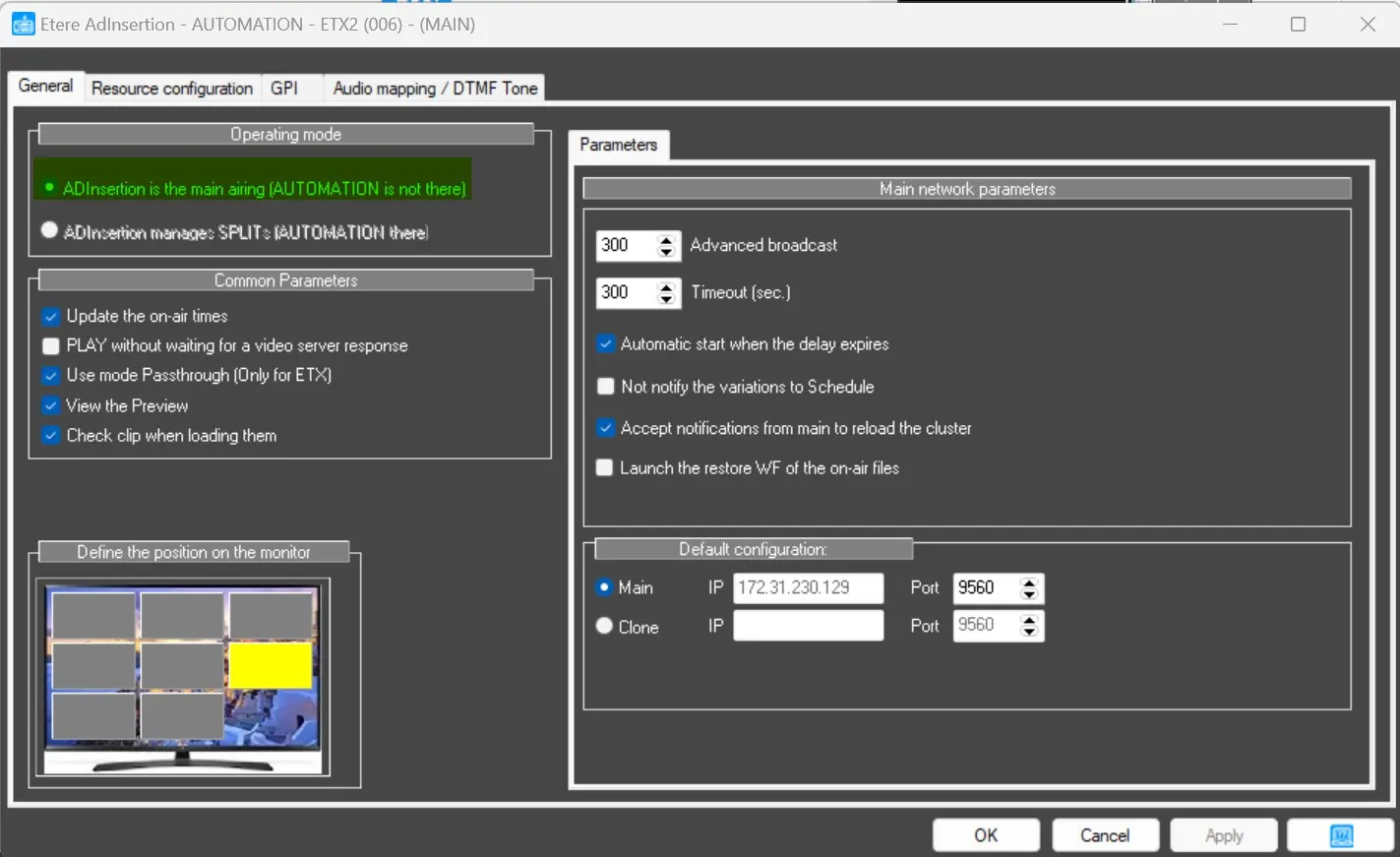Enable Not notify the variations to Schedule
The width and height of the screenshot is (1400, 857).
tap(606, 387)
